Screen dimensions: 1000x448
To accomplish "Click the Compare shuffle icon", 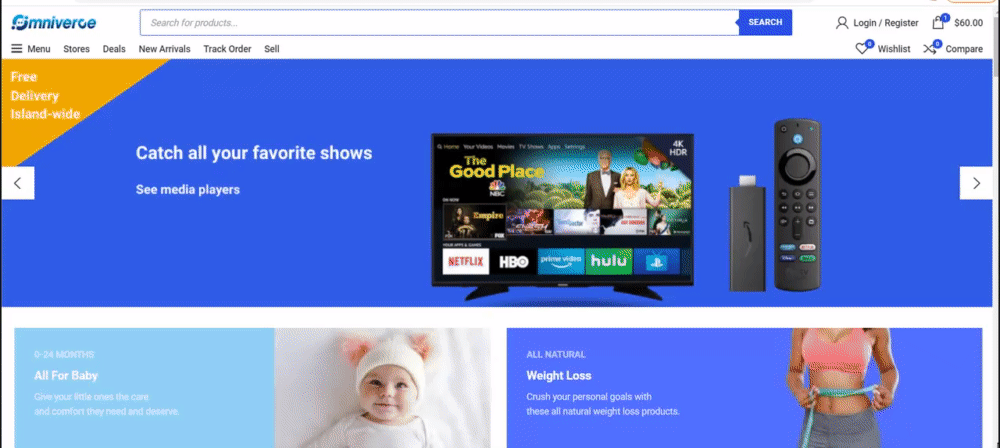I will coord(930,49).
